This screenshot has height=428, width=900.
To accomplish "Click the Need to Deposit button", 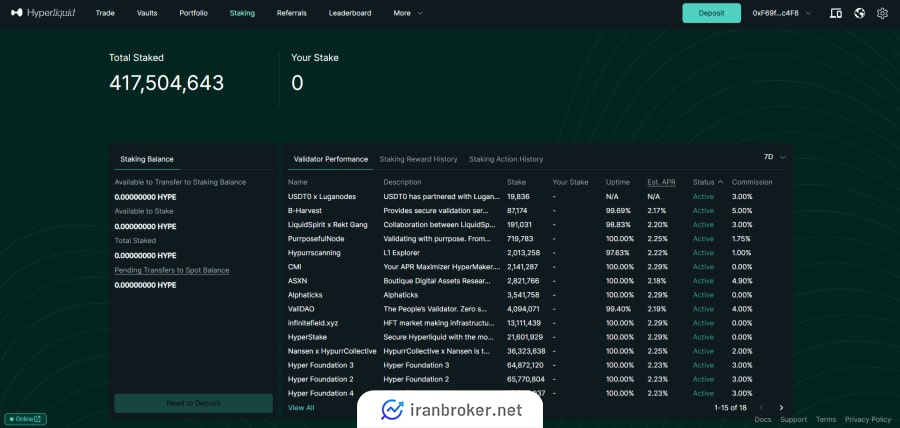I will tap(193, 403).
